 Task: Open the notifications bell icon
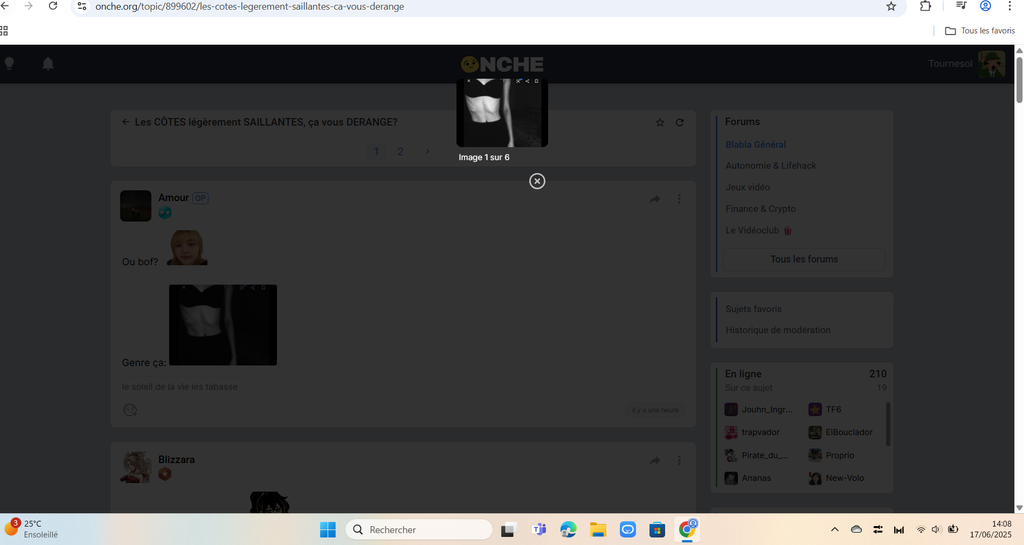pos(48,63)
